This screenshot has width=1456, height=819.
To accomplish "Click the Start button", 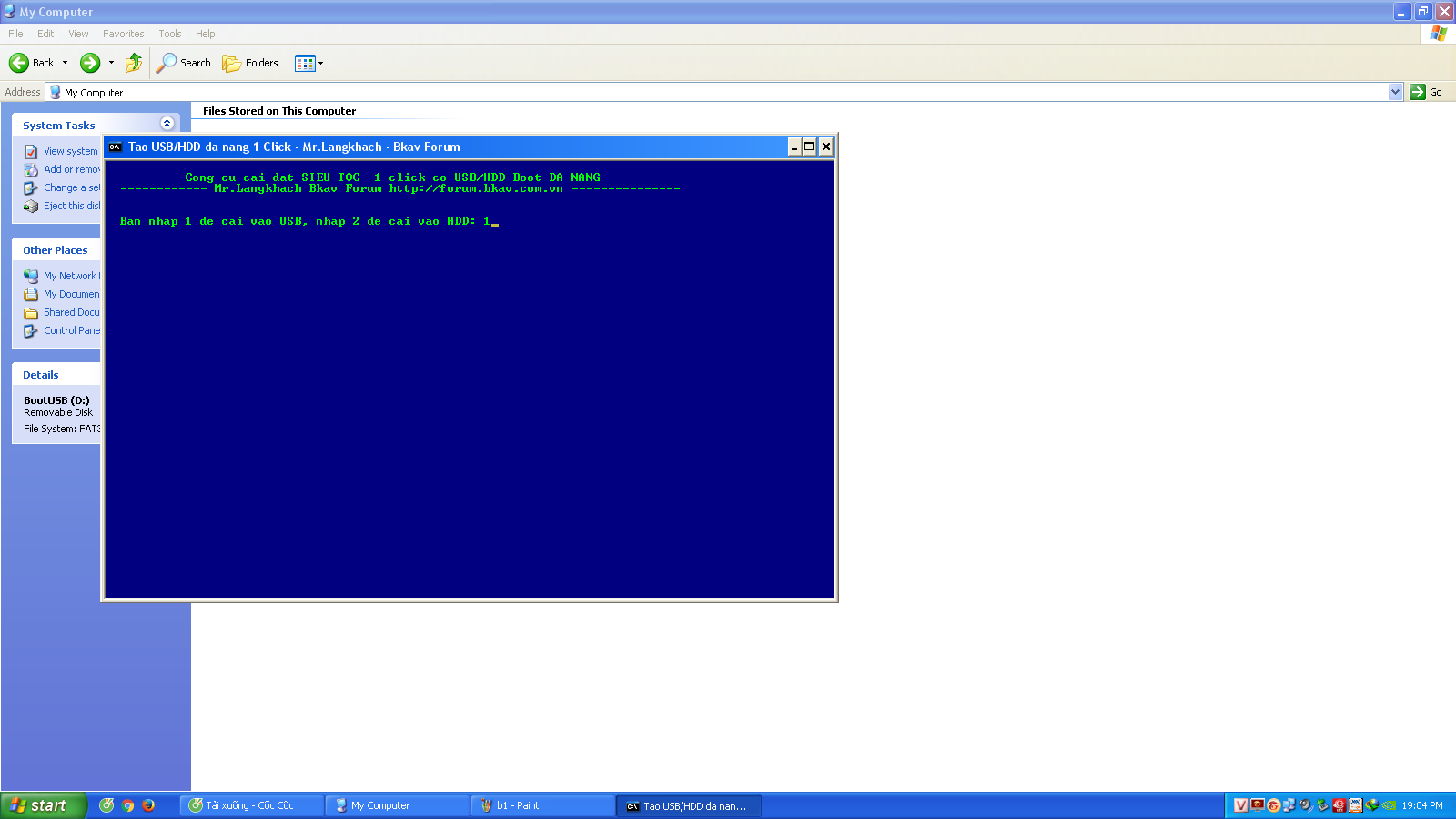I will [x=43, y=805].
